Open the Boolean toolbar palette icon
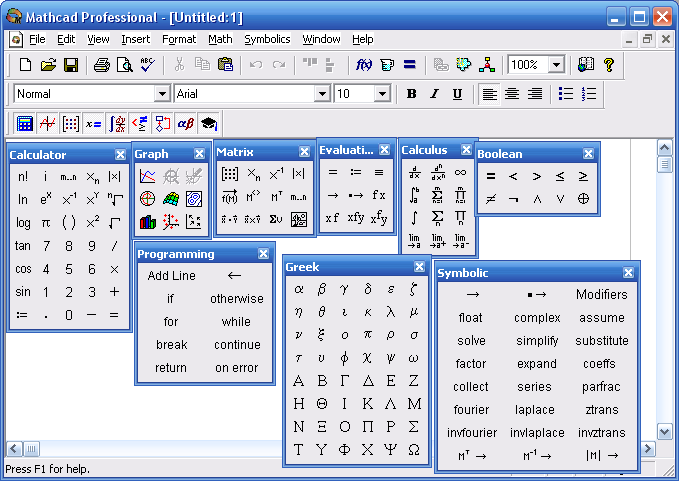 140,124
